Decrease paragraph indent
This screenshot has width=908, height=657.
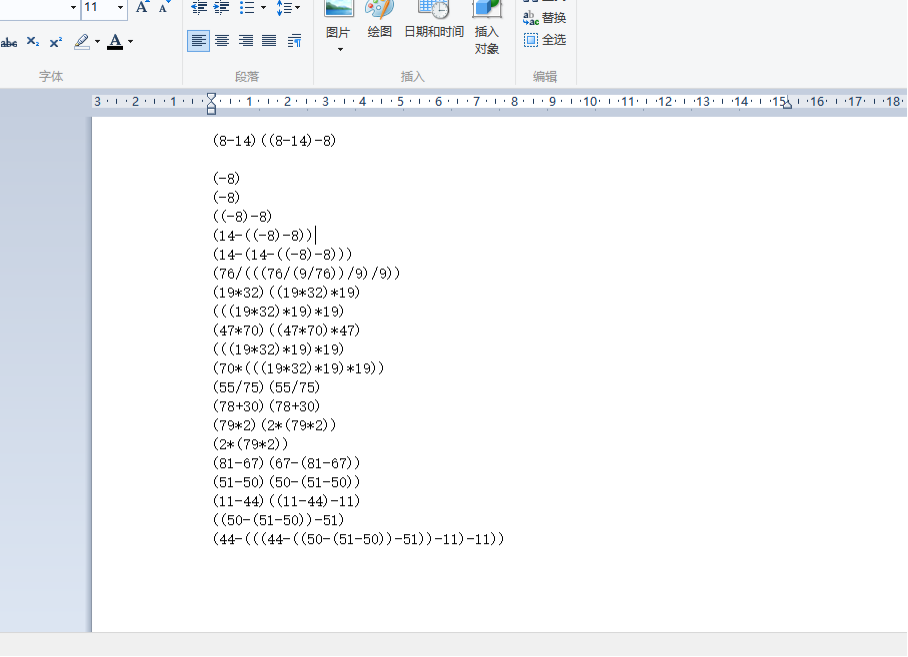coord(198,8)
